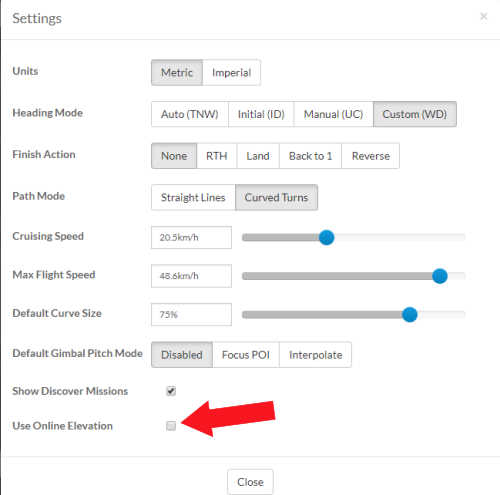This screenshot has width=500, height=495.
Task: Set gimbal pitch mode to Focus POI
Action: [246, 355]
